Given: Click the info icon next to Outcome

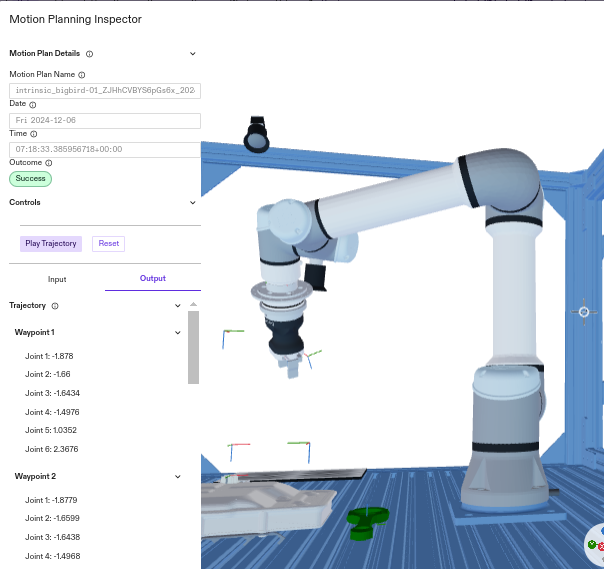Looking at the screenshot, I should pos(50,162).
